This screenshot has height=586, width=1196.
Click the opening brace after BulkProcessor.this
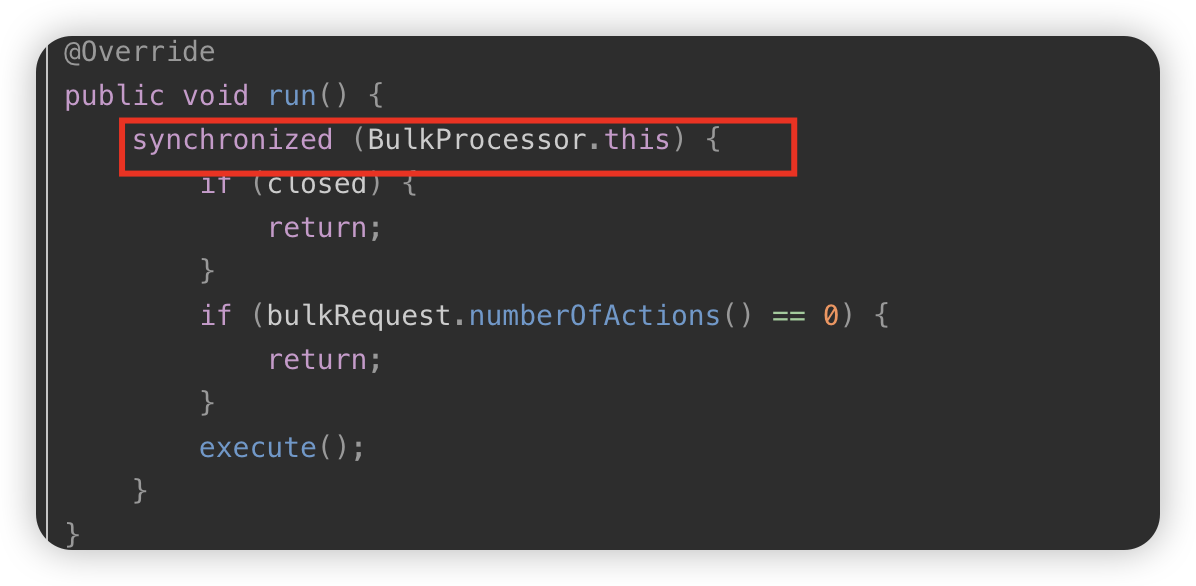point(712,140)
